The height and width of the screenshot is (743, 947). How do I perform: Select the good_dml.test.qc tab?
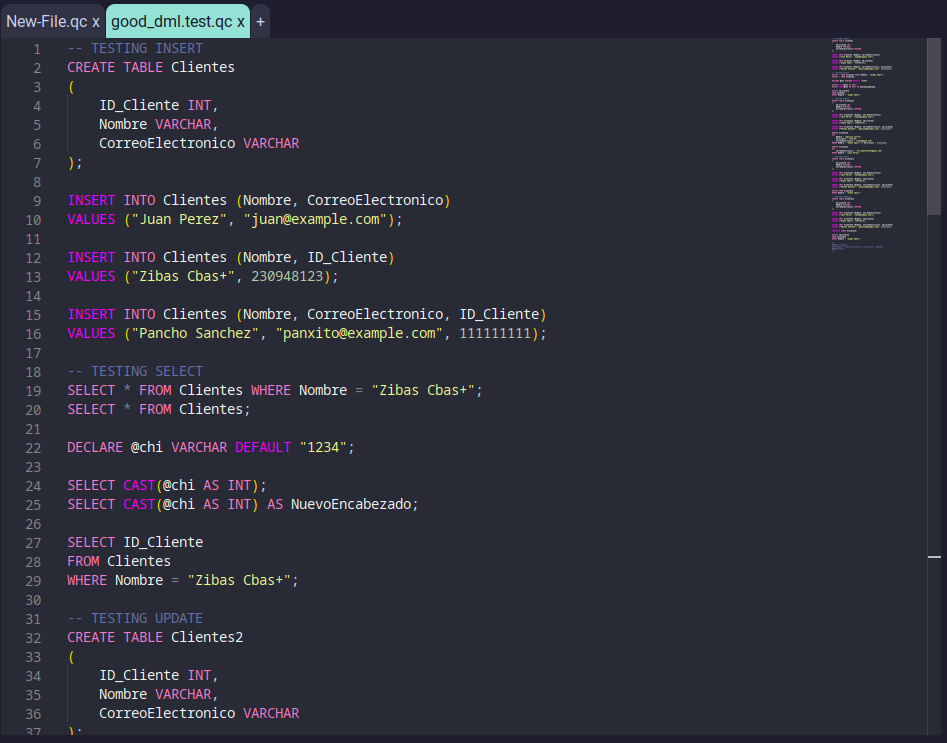(172, 22)
